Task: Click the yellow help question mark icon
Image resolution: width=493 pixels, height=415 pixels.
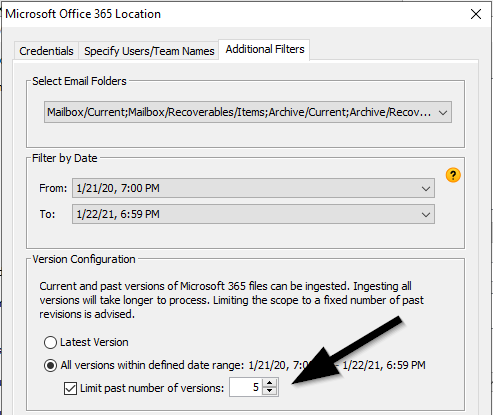Action: pyautogui.click(x=453, y=175)
